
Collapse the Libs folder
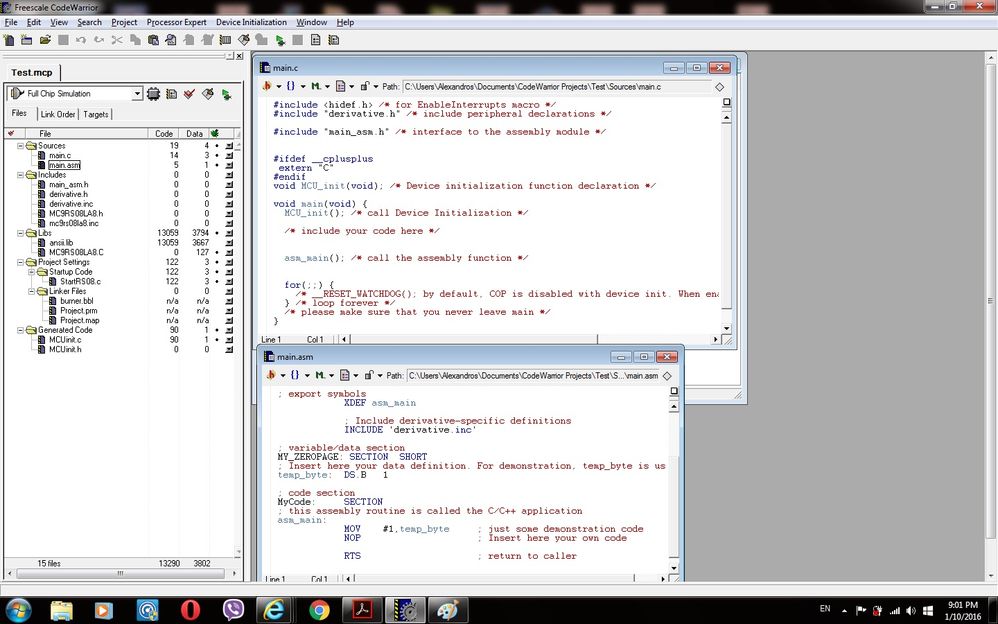(20, 233)
